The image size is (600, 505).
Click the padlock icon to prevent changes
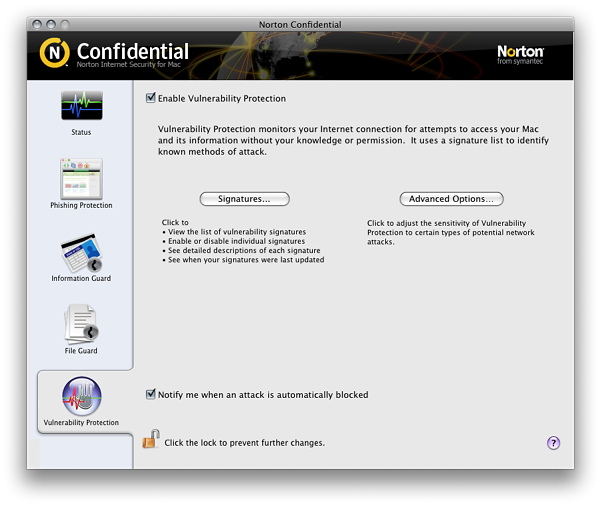click(150, 439)
